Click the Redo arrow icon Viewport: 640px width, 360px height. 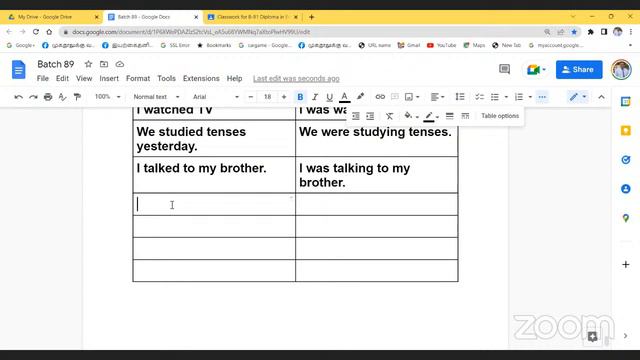tap(33, 97)
